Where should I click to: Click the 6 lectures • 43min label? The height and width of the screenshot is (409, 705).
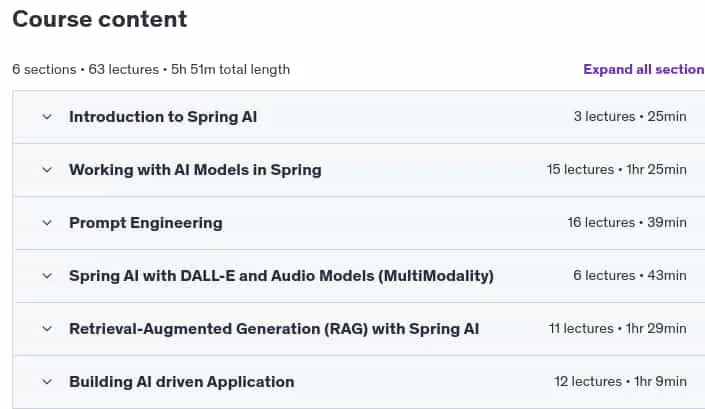[630, 276]
